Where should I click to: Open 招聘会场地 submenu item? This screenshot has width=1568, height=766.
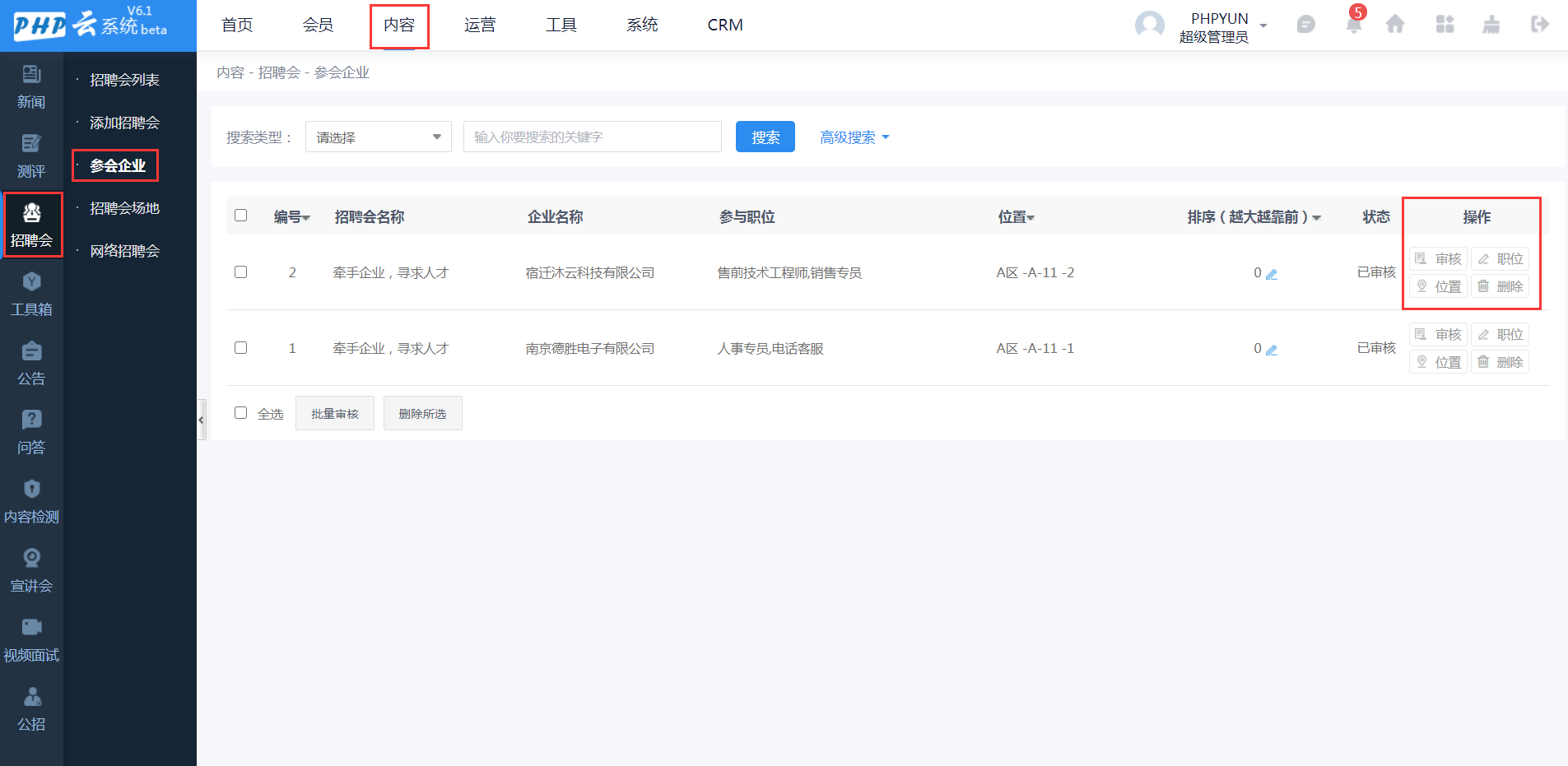[124, 208]
